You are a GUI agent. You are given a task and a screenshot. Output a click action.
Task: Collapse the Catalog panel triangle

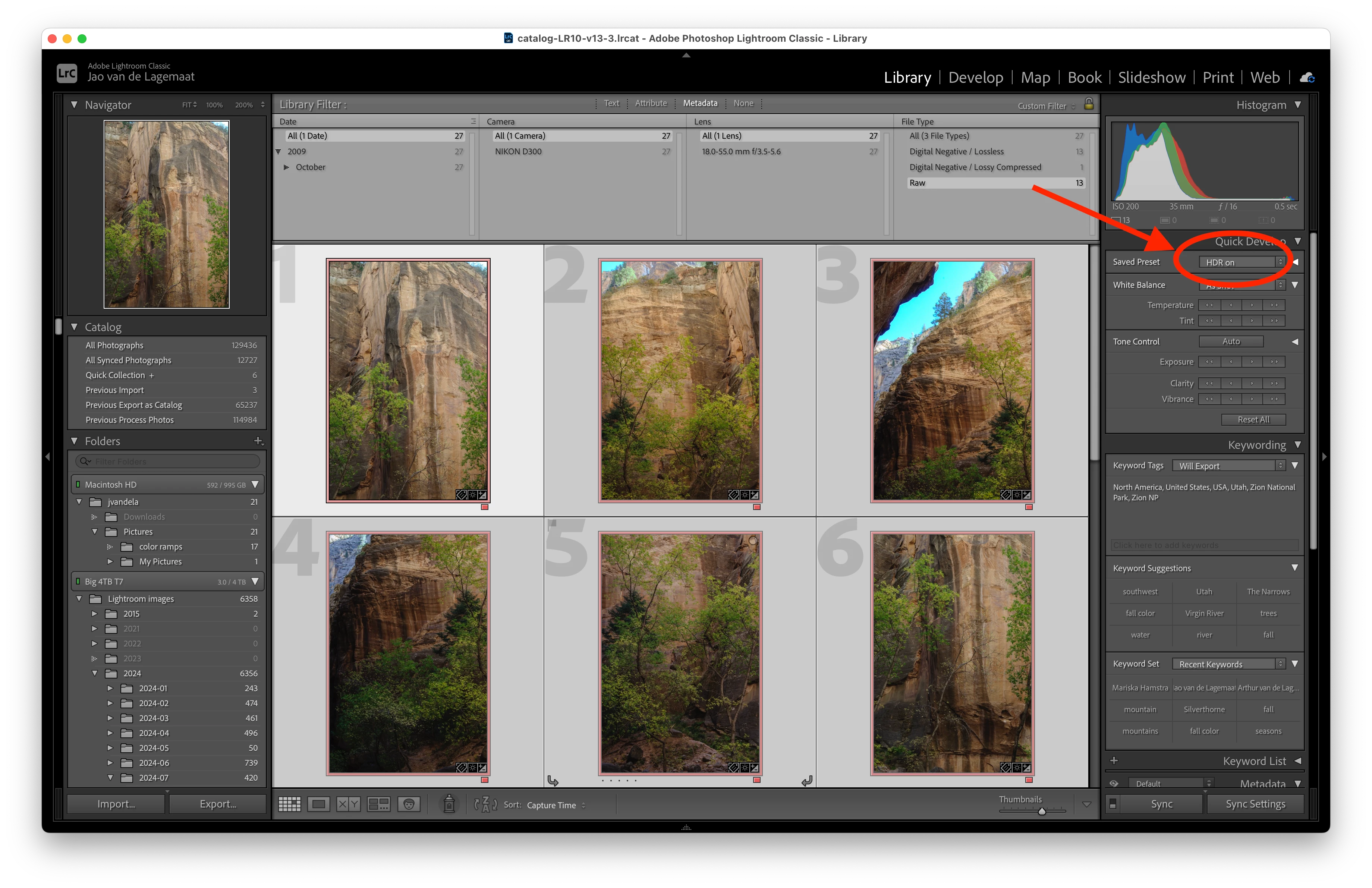tap(74, 327)
